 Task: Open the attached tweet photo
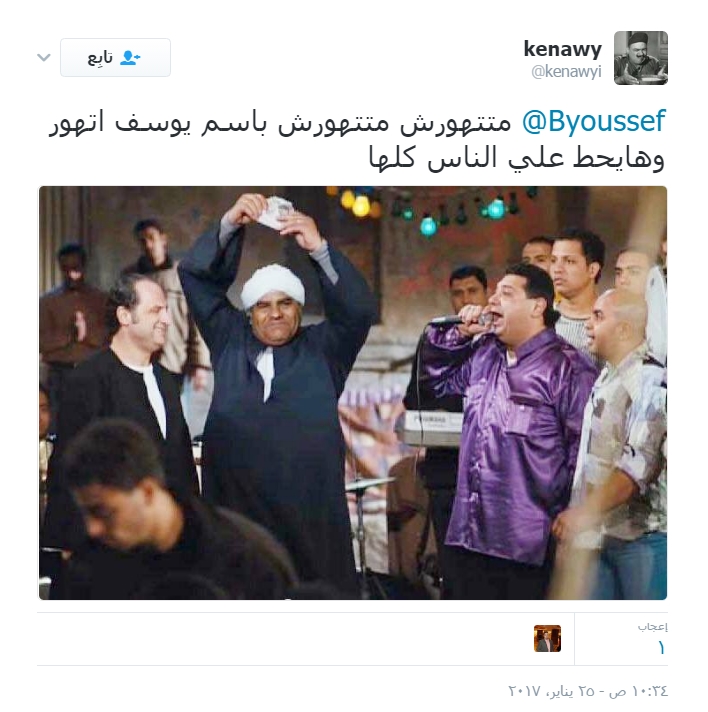point(353,393)
